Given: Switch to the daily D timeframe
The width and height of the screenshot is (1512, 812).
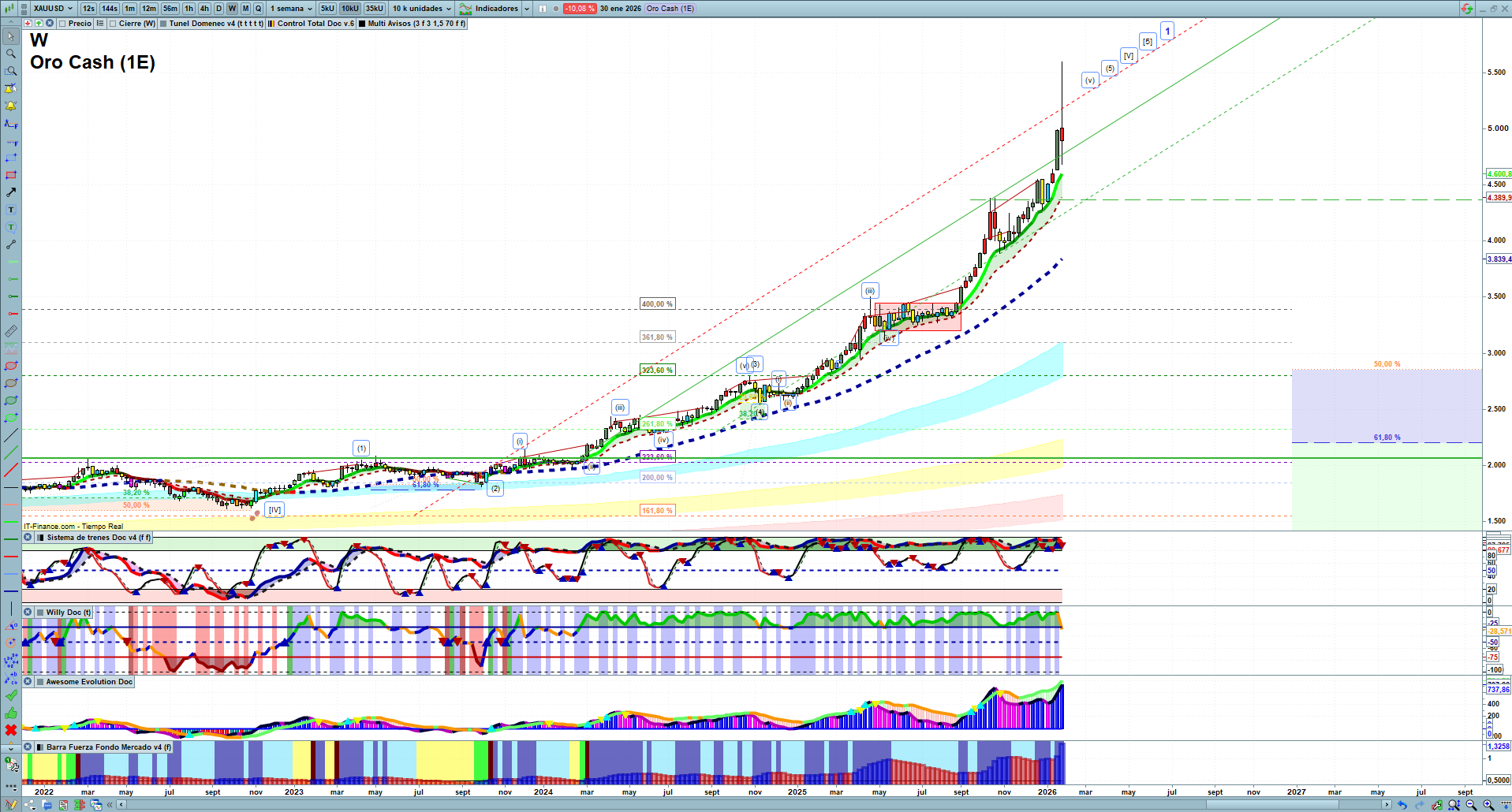Looking at the screenshot, I should tap(218, 9).
